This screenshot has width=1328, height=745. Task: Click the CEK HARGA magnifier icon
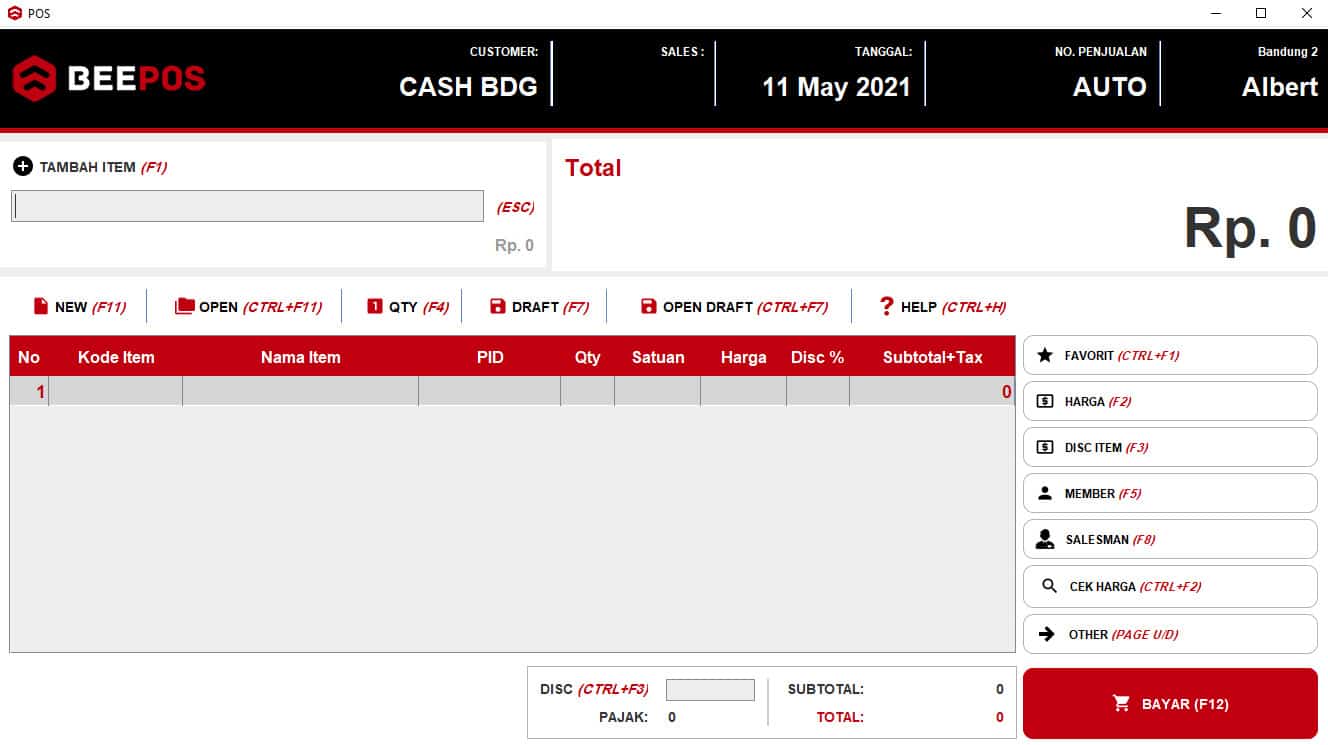point(1049,586)
